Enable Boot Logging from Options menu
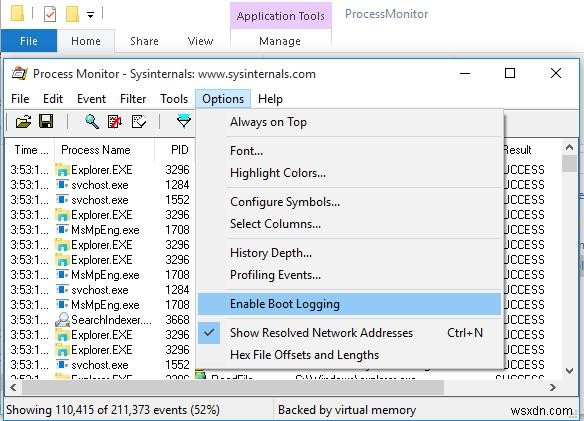Viewport: 584px width, 421px height. pos(349,304)
